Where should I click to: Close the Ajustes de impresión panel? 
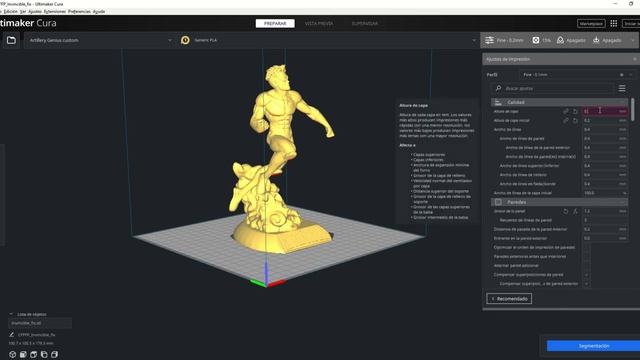[x=635, y=59]
